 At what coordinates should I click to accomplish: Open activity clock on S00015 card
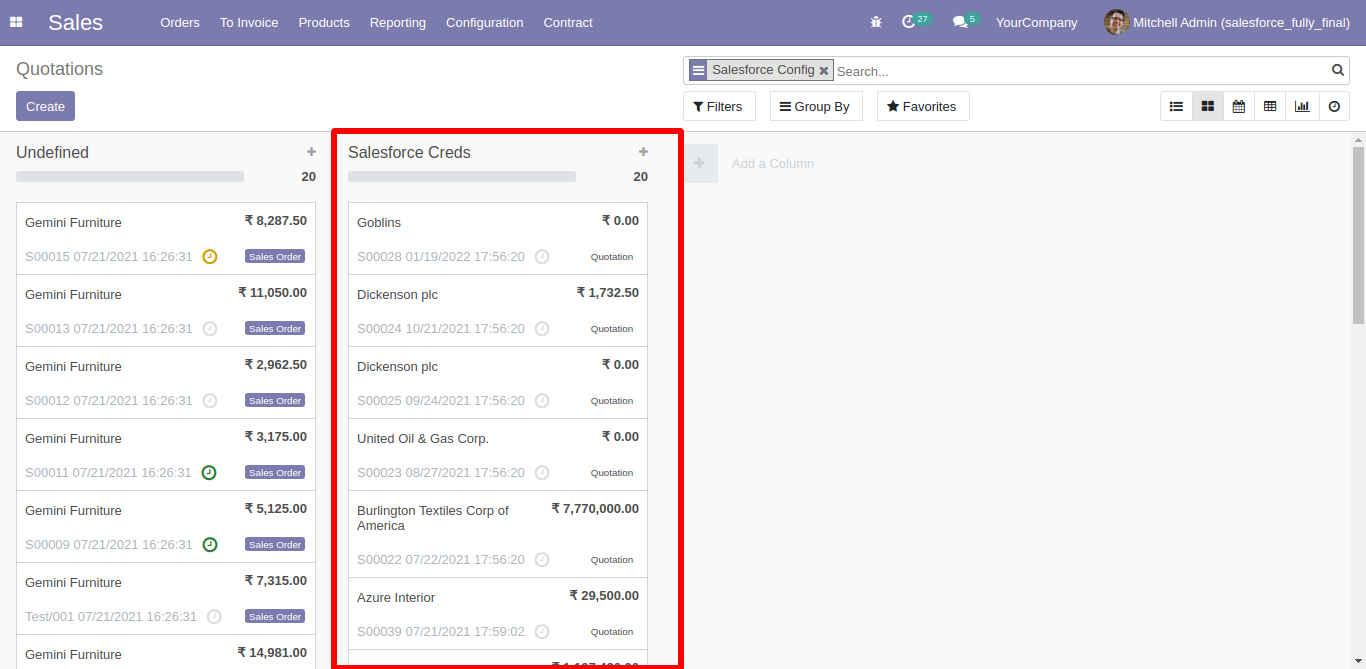tap(209, 256)
